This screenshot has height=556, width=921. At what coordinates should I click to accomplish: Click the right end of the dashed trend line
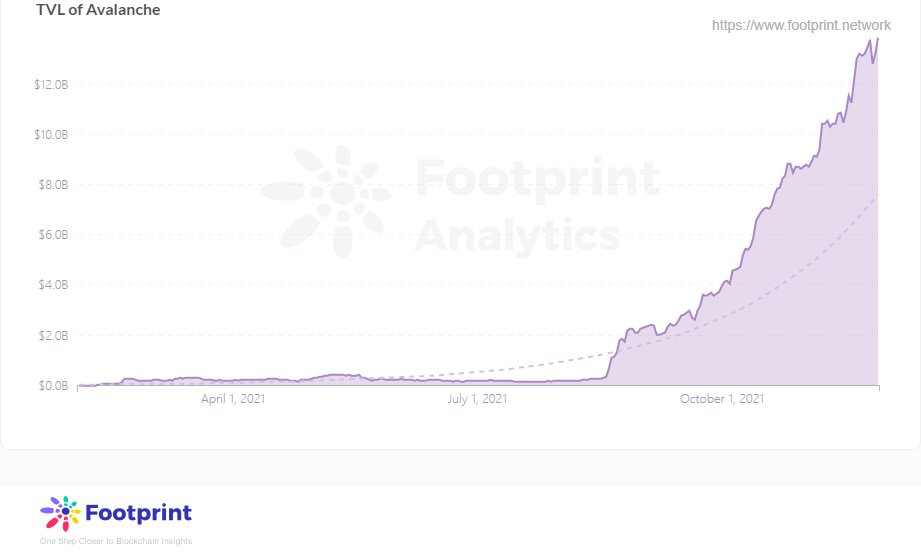[877, 197]
